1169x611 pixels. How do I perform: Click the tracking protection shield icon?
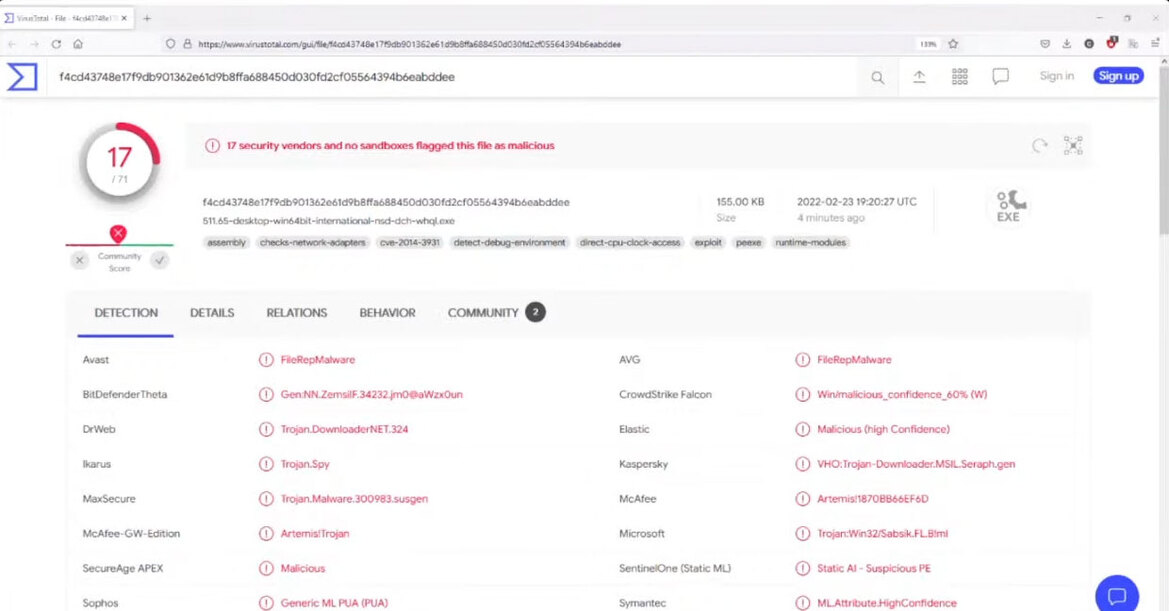[171, 44]
